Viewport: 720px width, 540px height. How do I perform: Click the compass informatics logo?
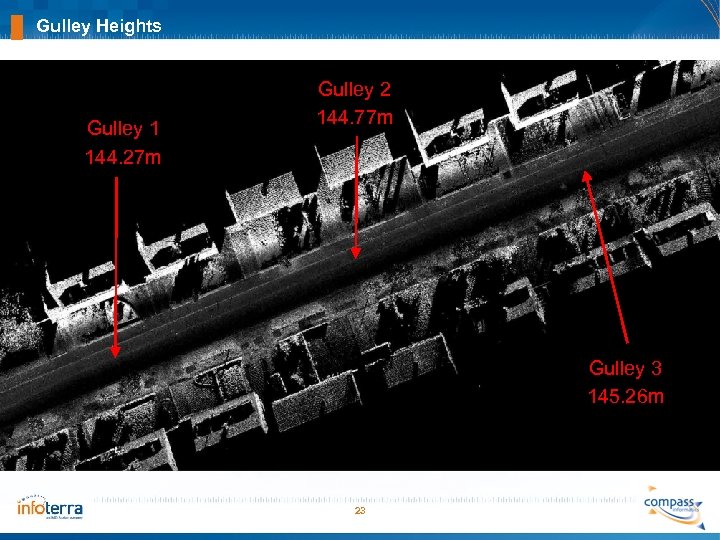click(675, 507)
